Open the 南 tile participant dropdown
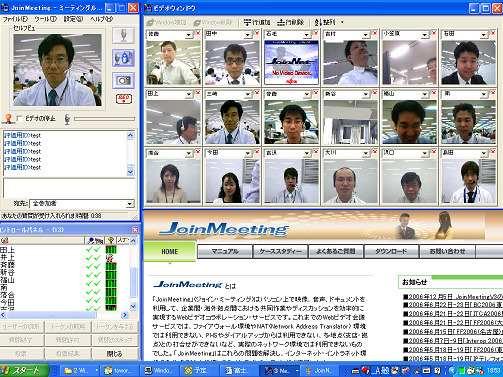Screen dimensions: 503x377 point(484,94)
